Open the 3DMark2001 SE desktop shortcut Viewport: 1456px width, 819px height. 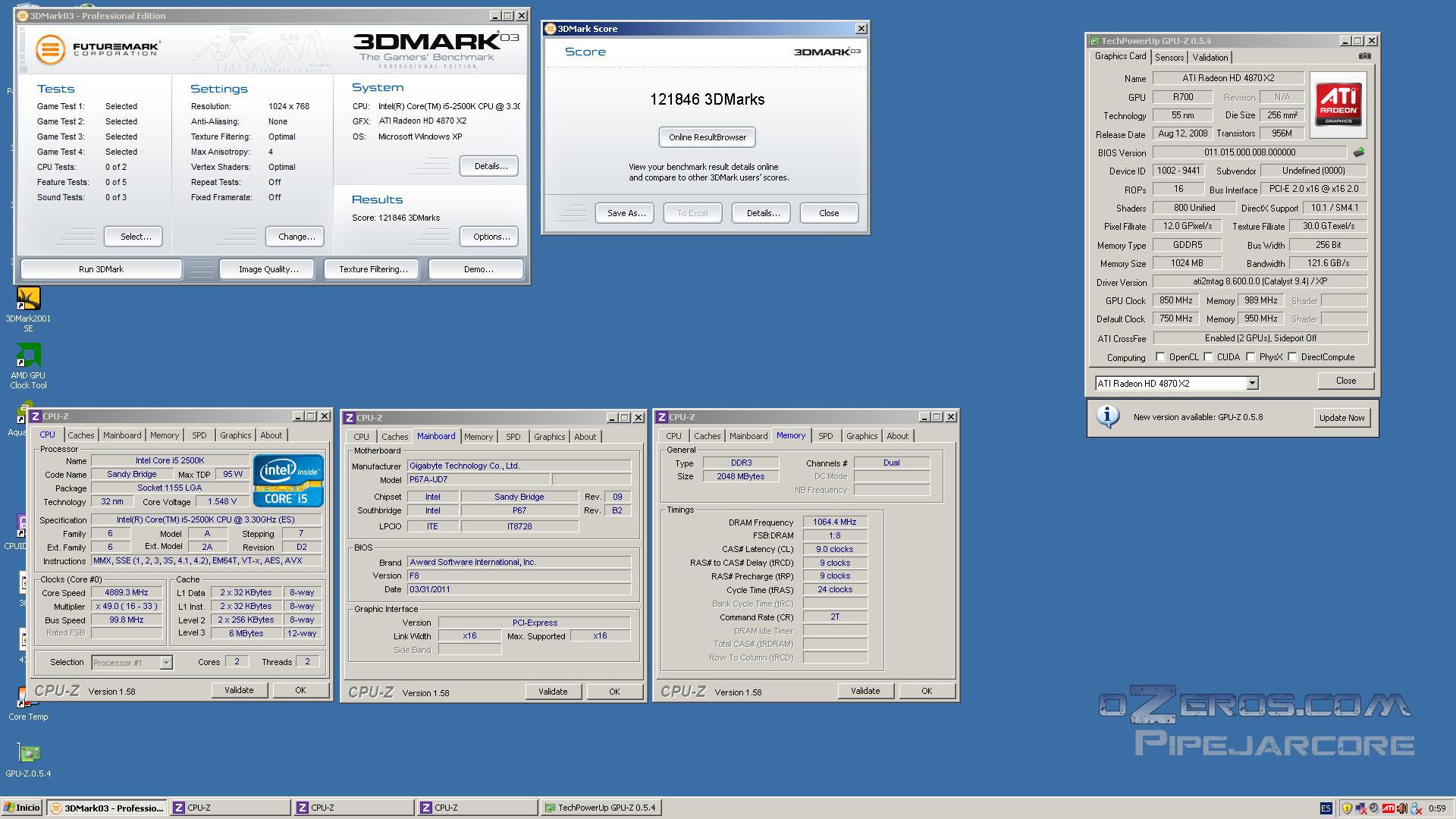[28, 308]
